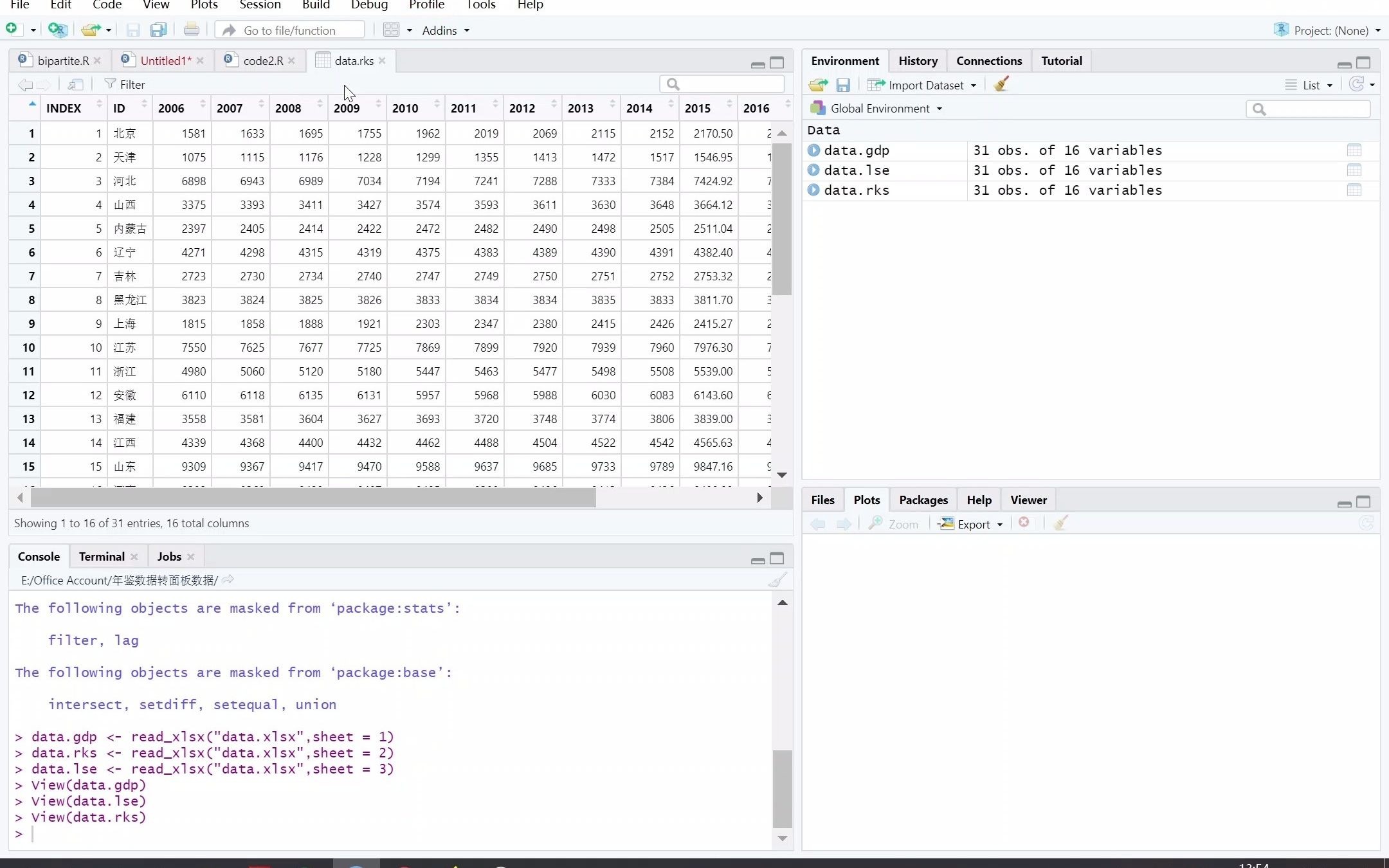1389x868 pixels.
Task: Click the data viewer search field
Action: [727, 84]
